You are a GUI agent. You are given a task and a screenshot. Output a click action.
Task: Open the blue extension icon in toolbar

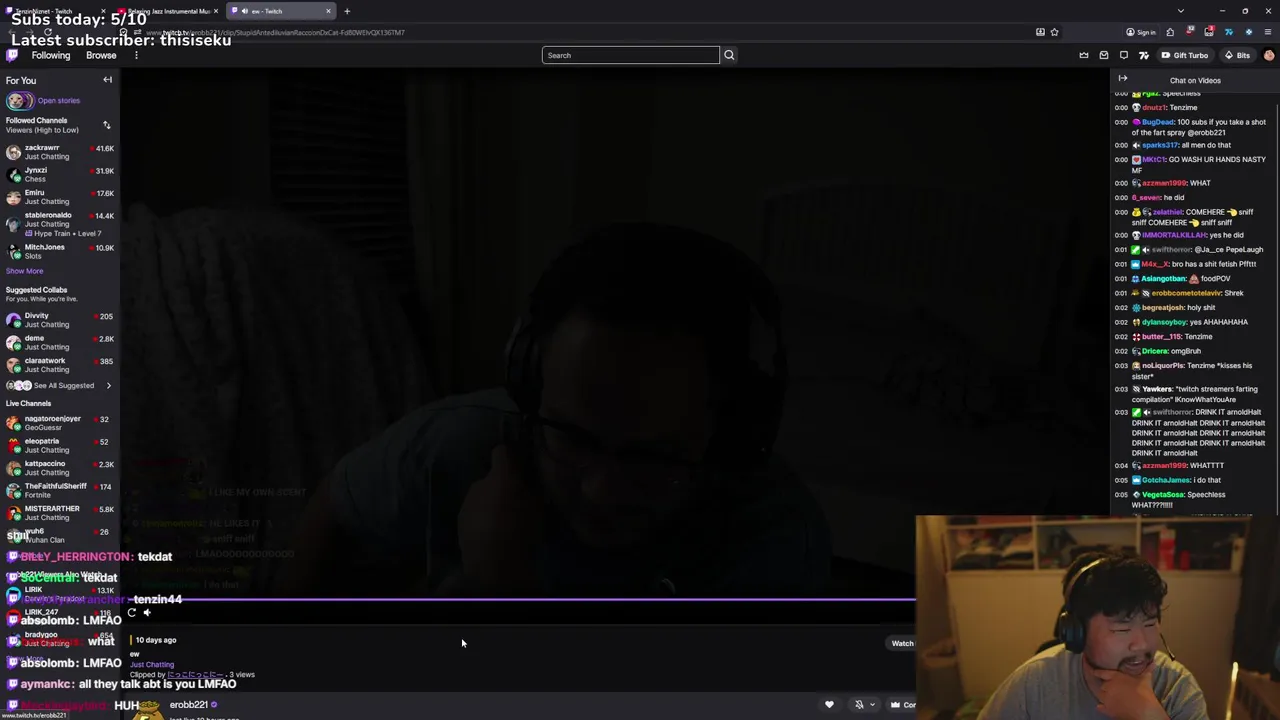coord(1249,32)
